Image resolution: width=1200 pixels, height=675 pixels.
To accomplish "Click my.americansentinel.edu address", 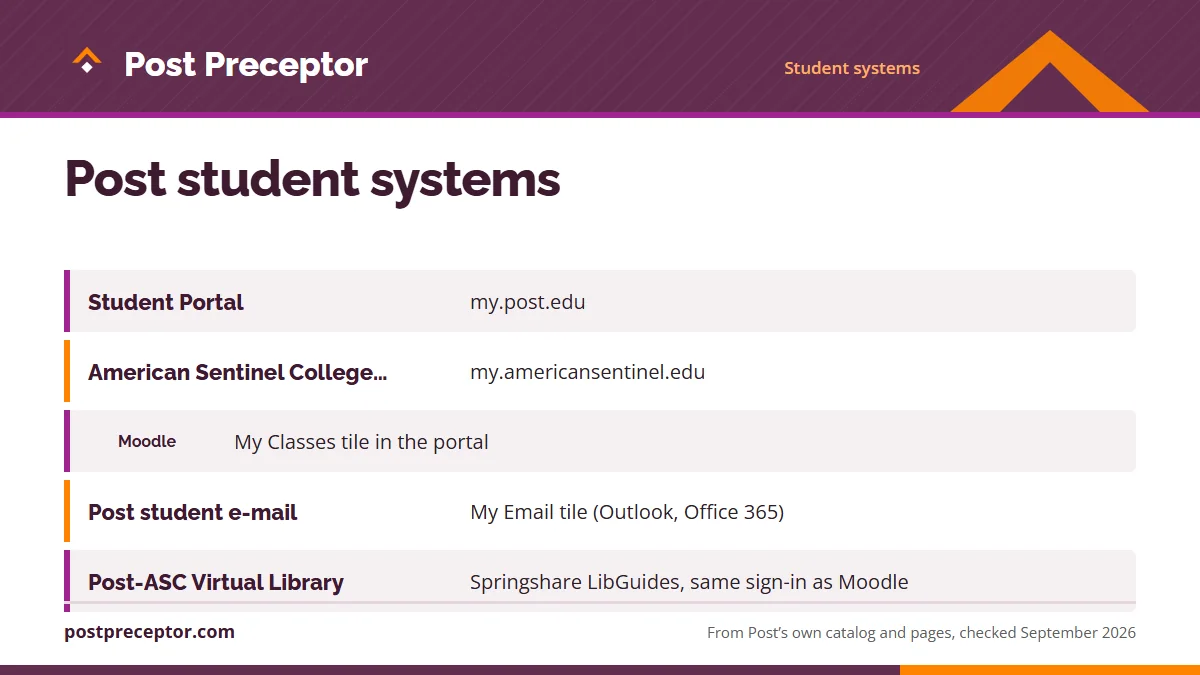I will pyautogui.click(x=588, y=372).
